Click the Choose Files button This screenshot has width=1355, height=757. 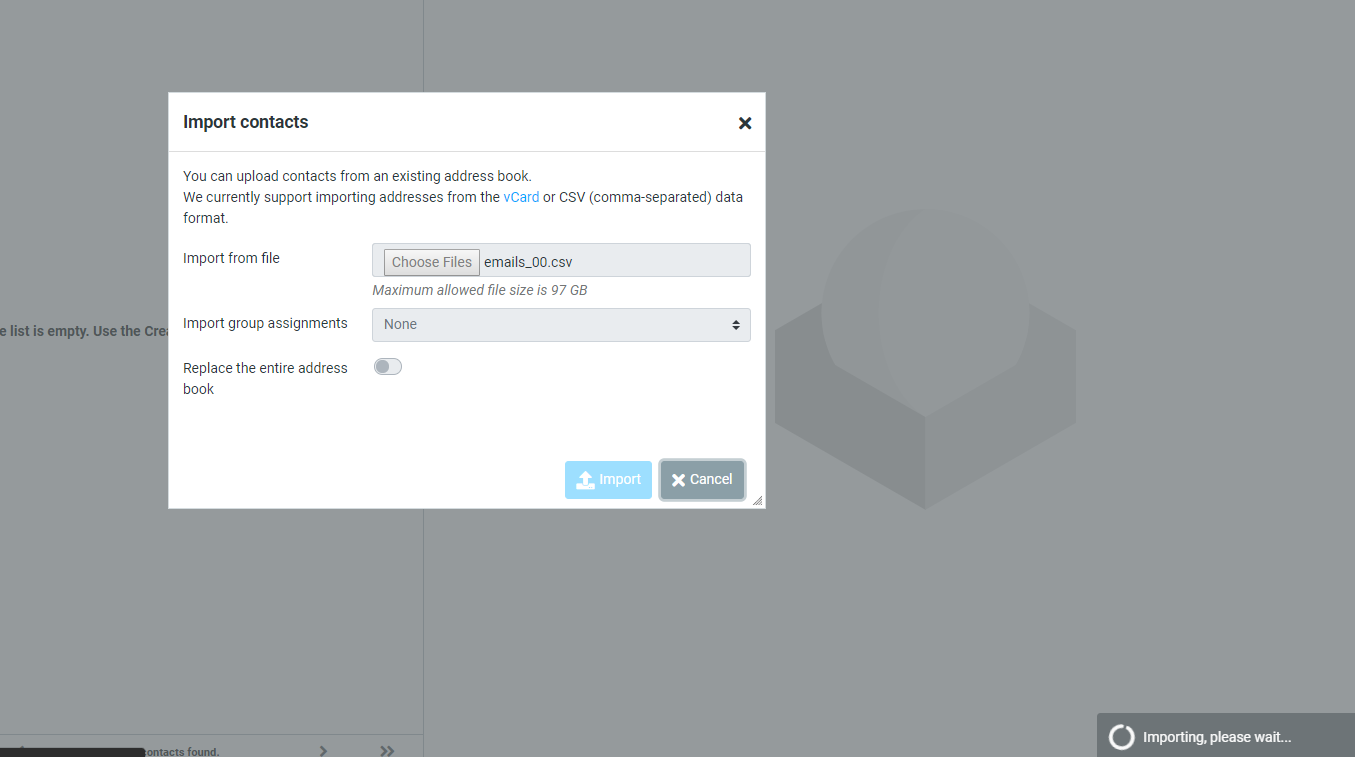pos(430,261)
